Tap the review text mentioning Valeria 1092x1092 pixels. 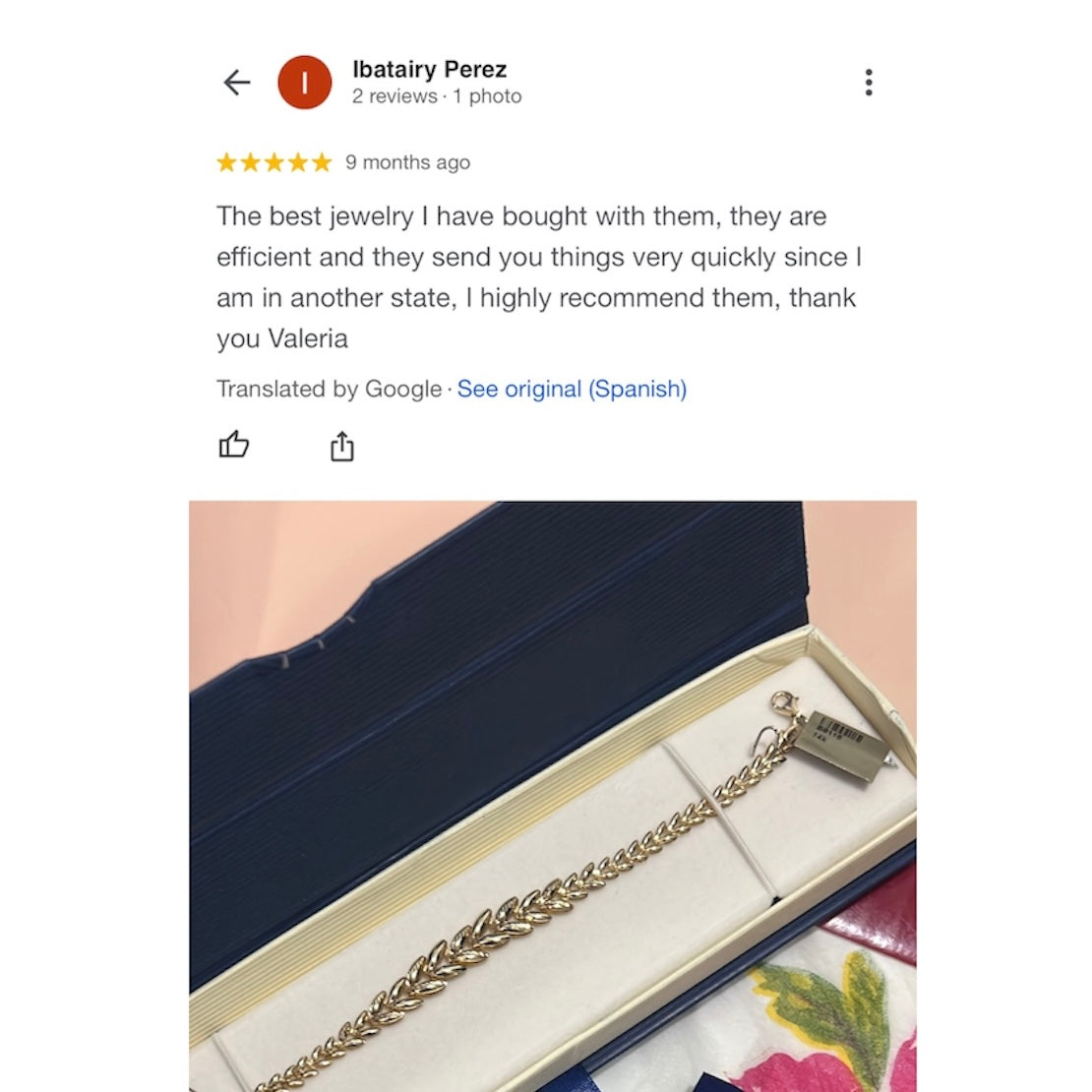(540, 277)
